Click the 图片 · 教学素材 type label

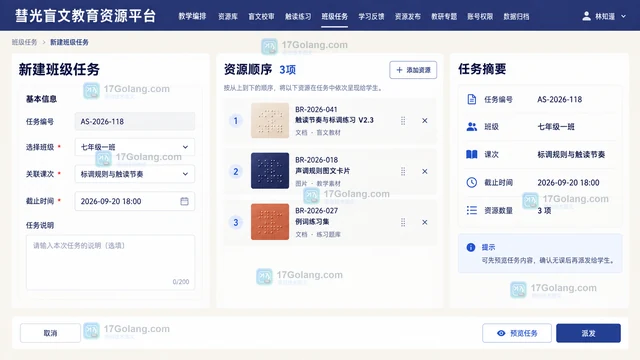coord(318,183)
